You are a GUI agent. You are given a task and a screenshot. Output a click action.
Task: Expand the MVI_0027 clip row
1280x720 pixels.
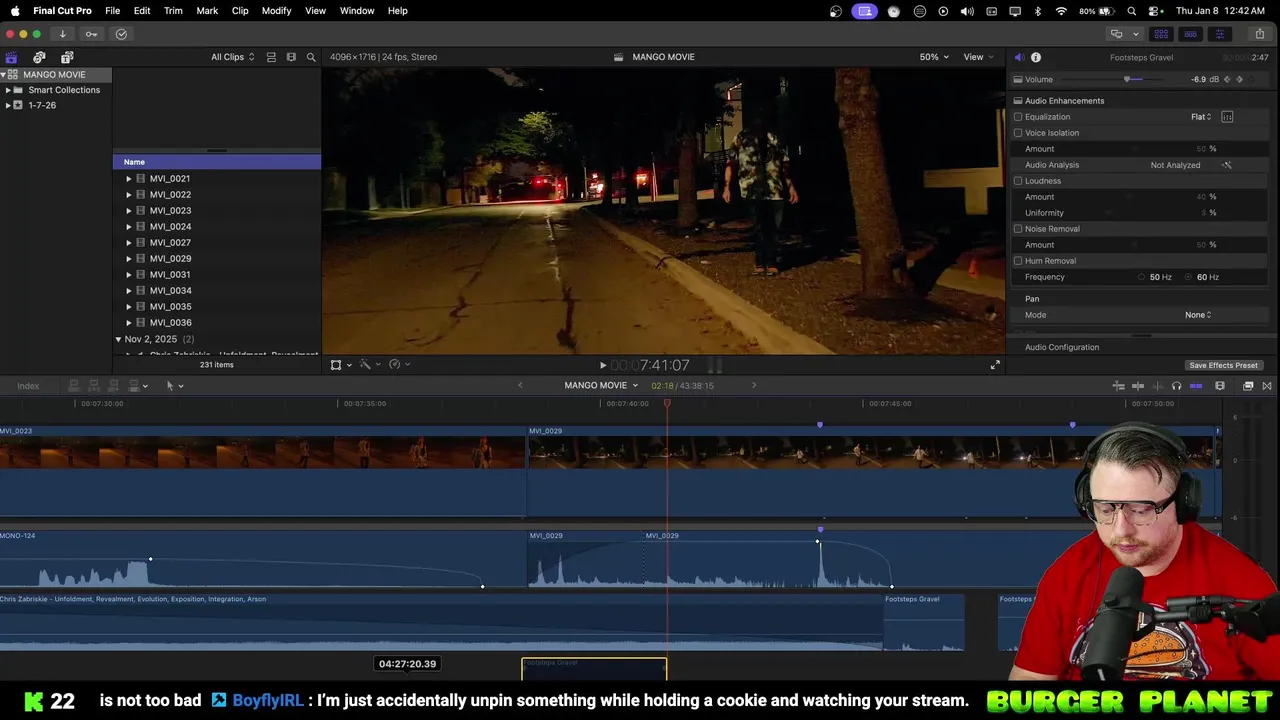pyautogui.click(x=129, y=243)
